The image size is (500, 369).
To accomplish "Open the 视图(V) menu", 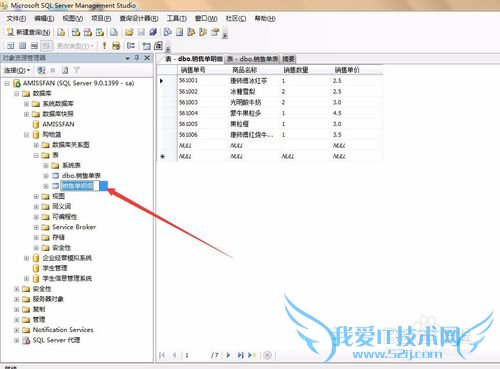I will click(x=73, y=18).
